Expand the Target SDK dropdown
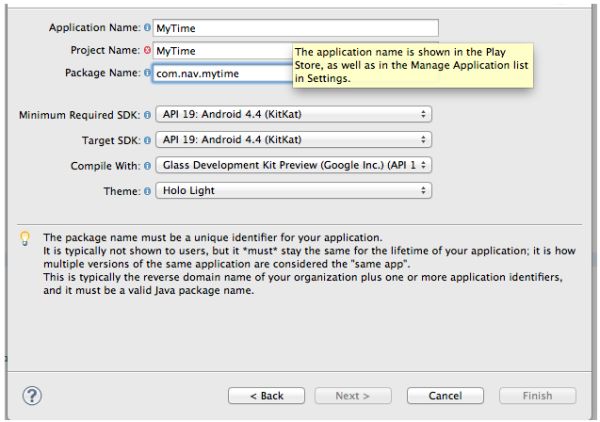Screen dimensions: 600x422 point(293,140)
